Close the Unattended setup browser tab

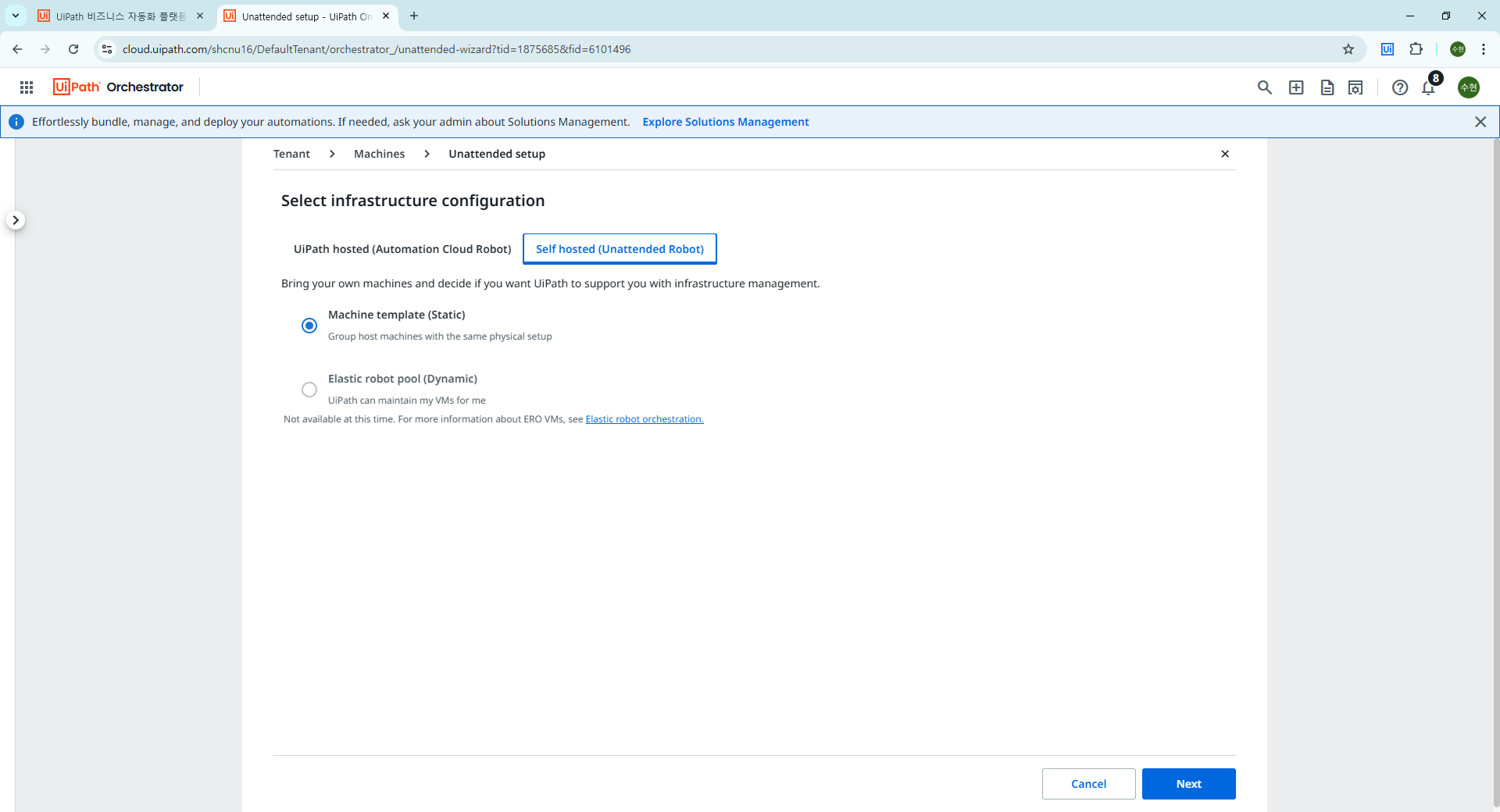tap(386, 16)
